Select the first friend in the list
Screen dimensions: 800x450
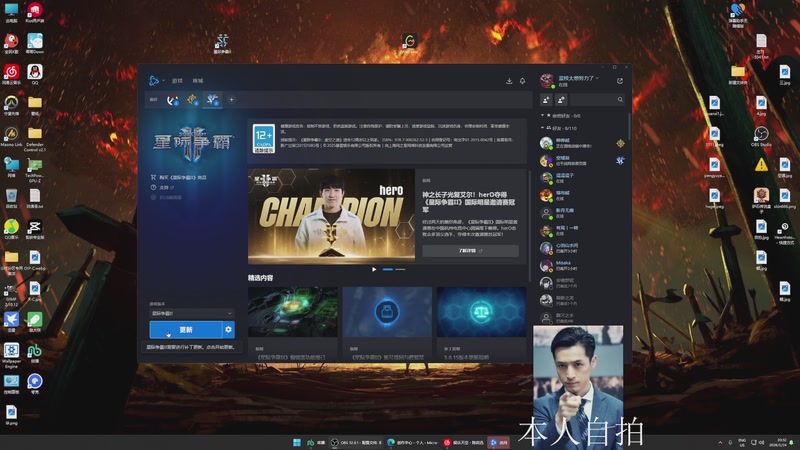coord(582,143)
